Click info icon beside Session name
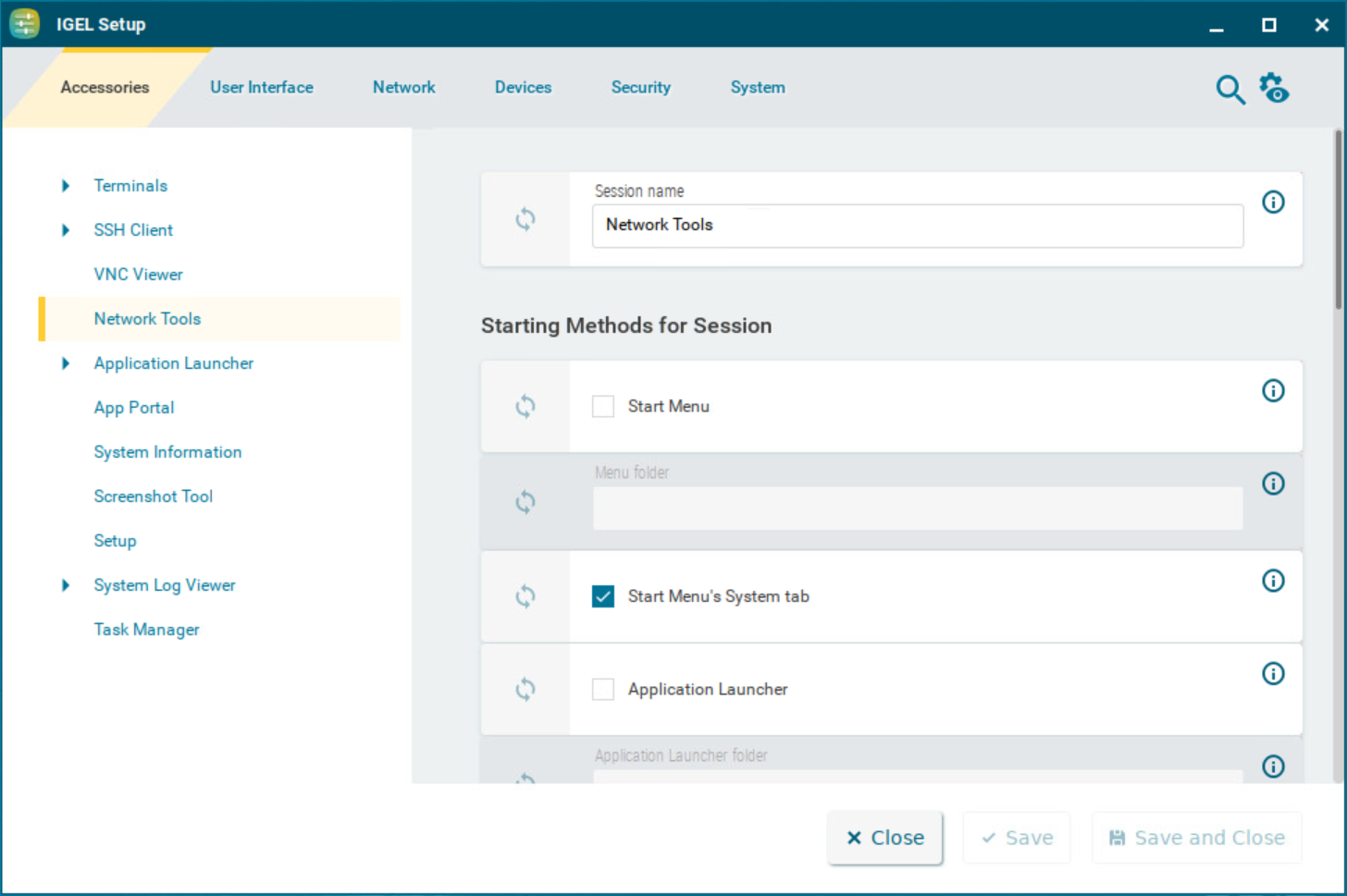The image size is (1347, 896). 1273,203
